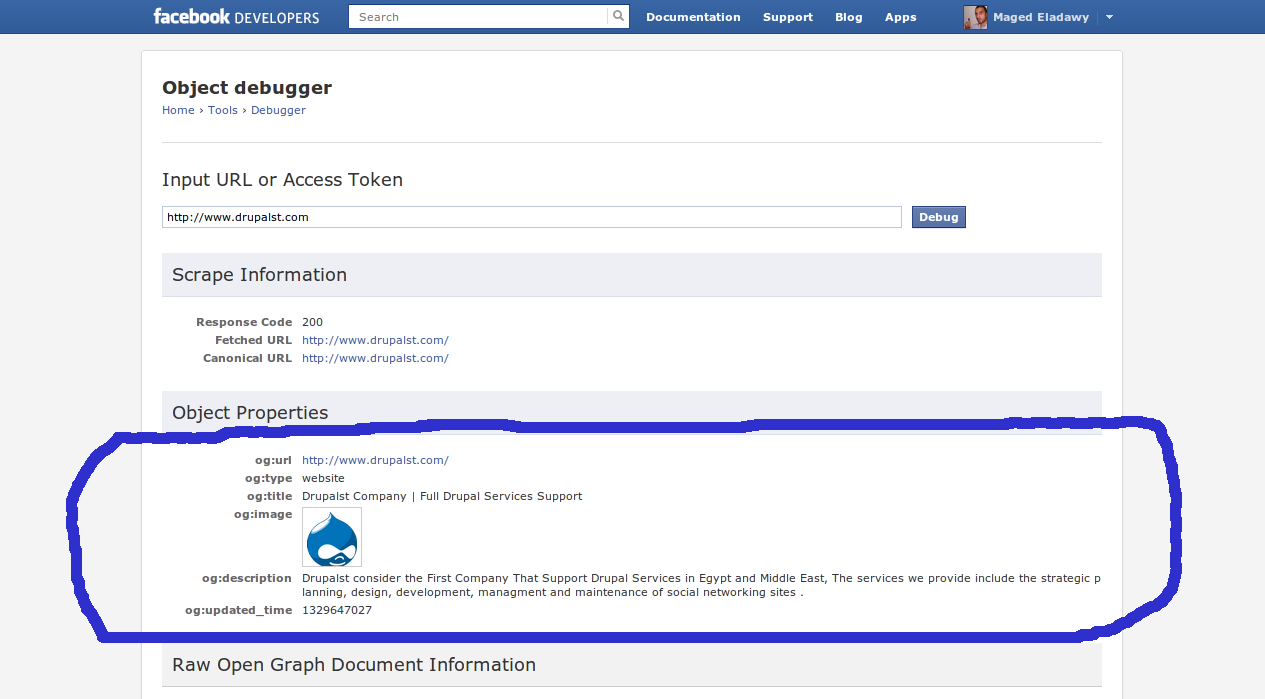Image resolution: width=1265 pixels, height=699 pixels.
Task: Expand the account dropdown arrow
Action: coord(1109,17)
